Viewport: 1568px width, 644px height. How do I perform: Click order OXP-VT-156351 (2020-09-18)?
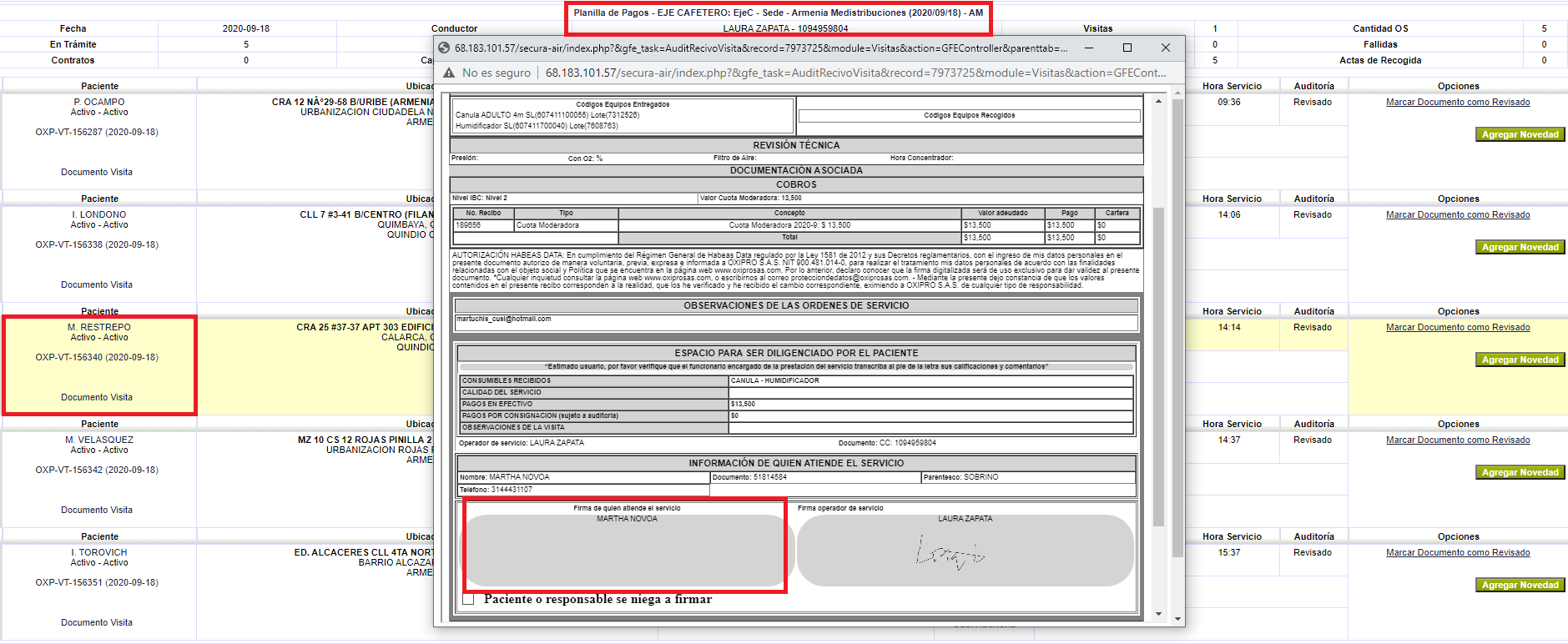pyautogui.click(x=97, y=582)
